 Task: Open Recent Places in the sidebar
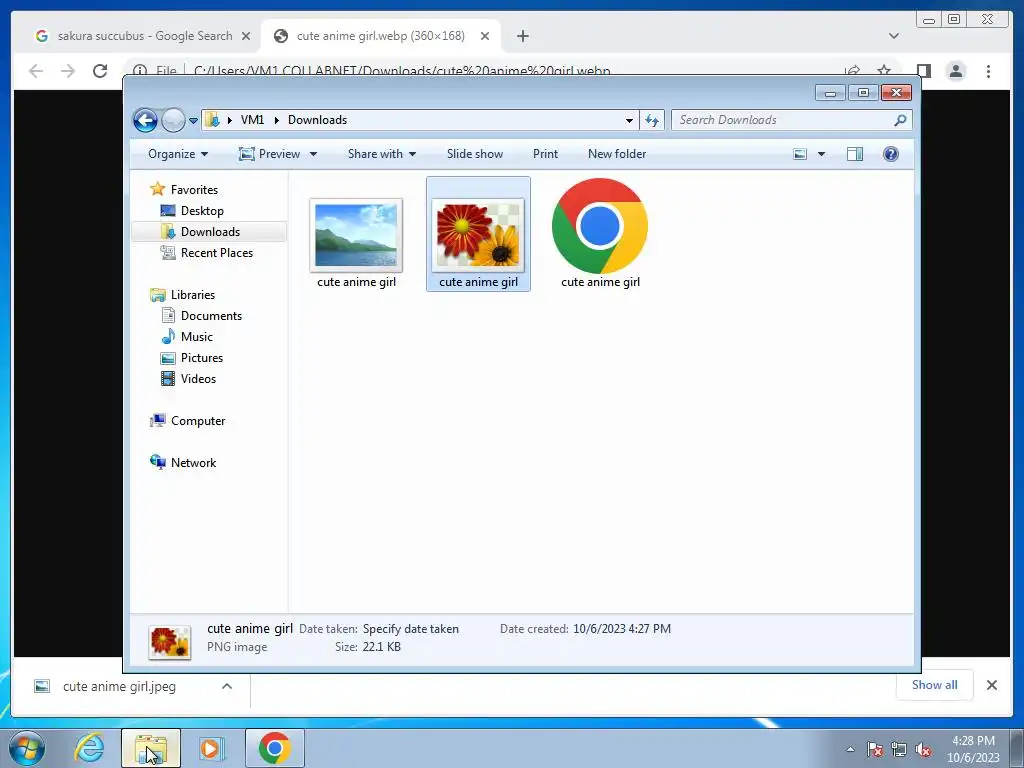(x=206, y=253)
